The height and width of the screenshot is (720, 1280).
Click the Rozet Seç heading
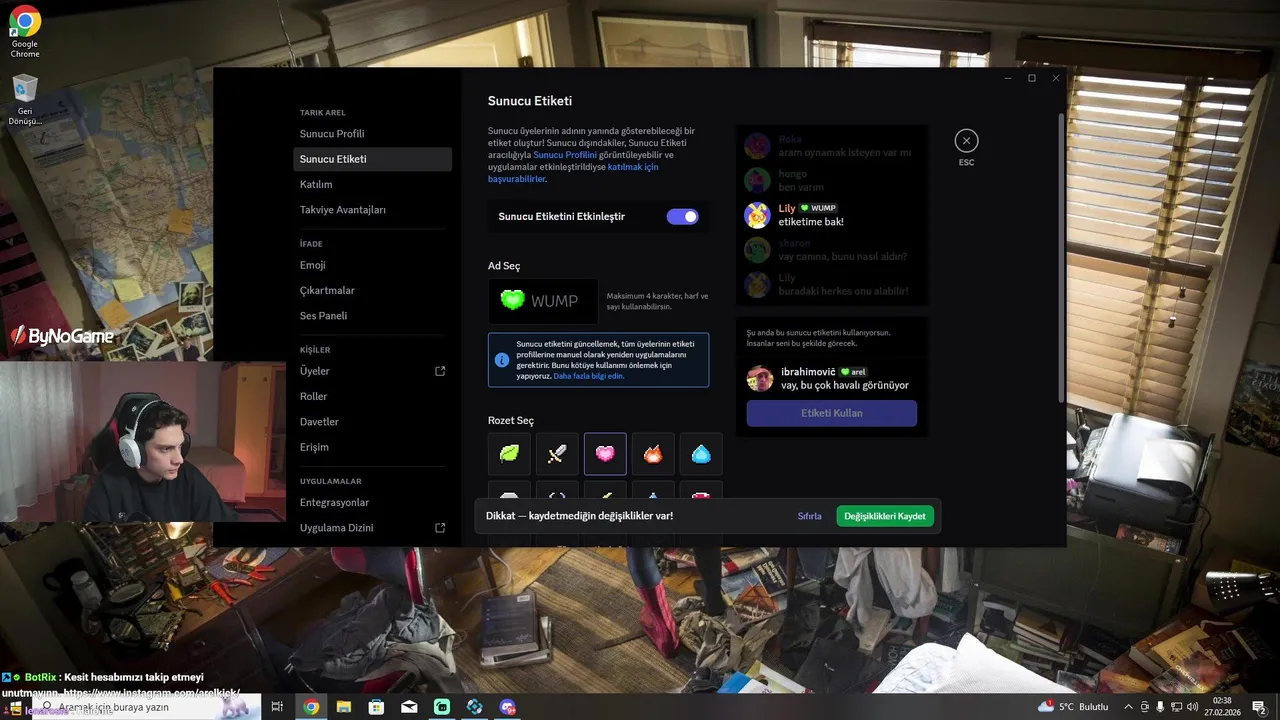(511, 421)
